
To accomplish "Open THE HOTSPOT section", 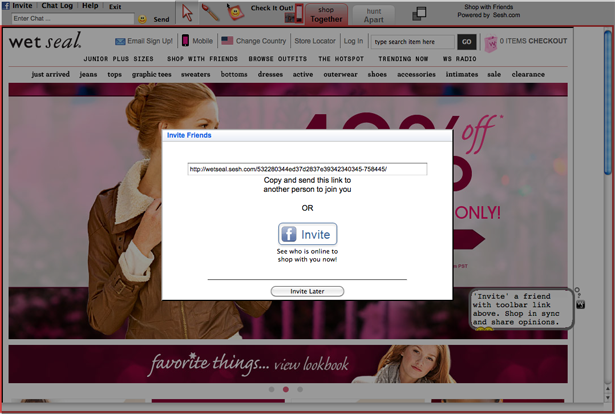I will pos(341,59).
